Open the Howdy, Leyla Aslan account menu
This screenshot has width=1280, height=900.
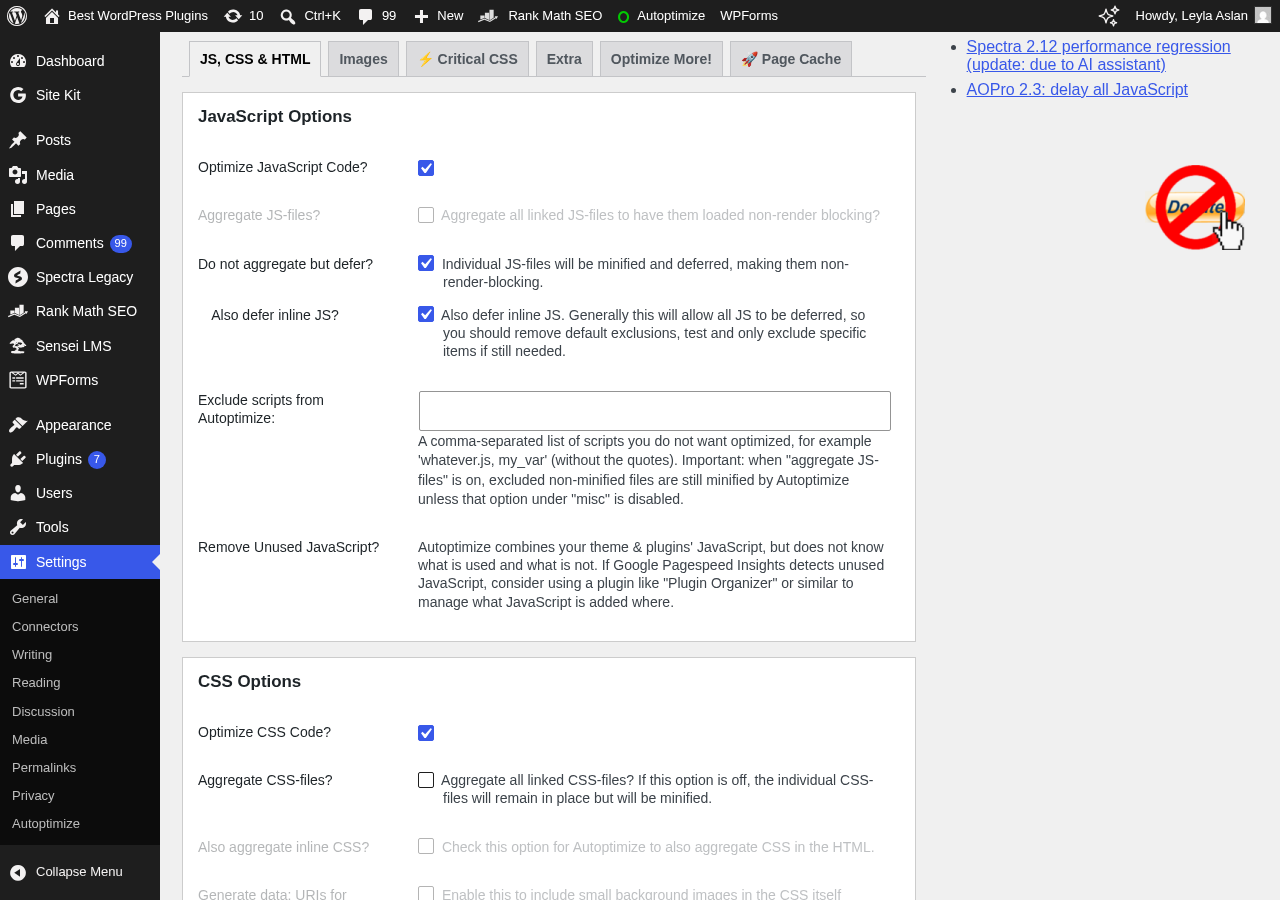1203,16
